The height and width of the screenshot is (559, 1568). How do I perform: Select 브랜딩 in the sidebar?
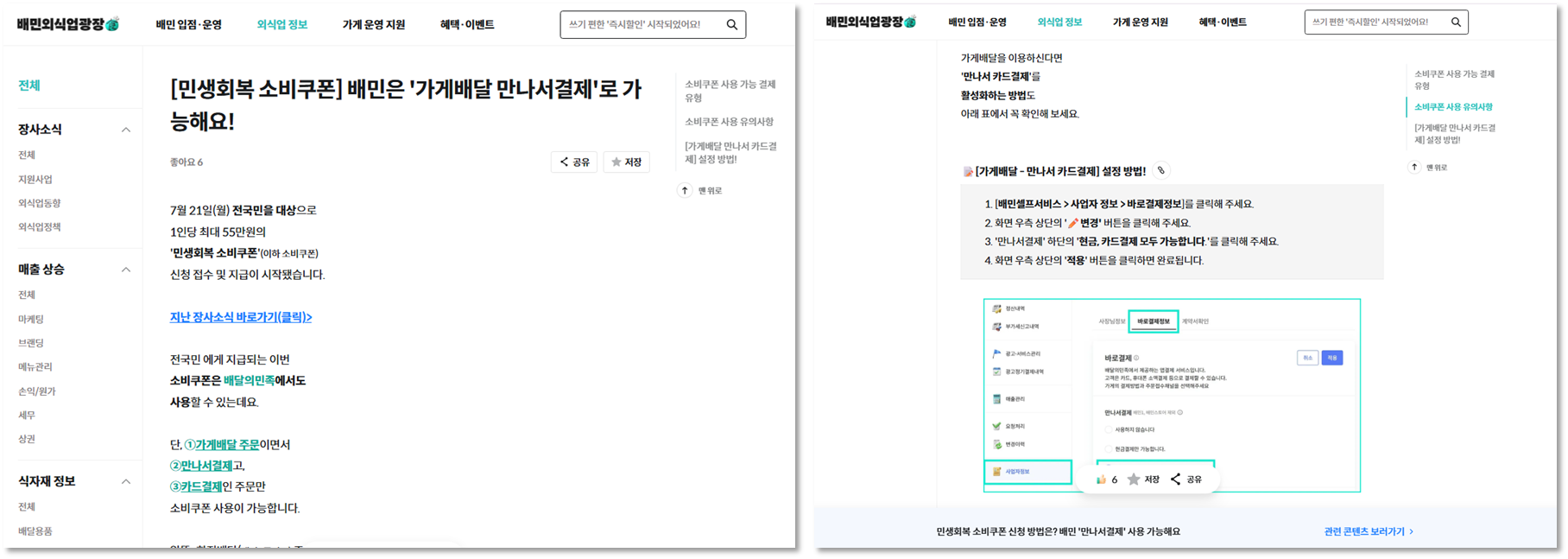tap(31, 343)
